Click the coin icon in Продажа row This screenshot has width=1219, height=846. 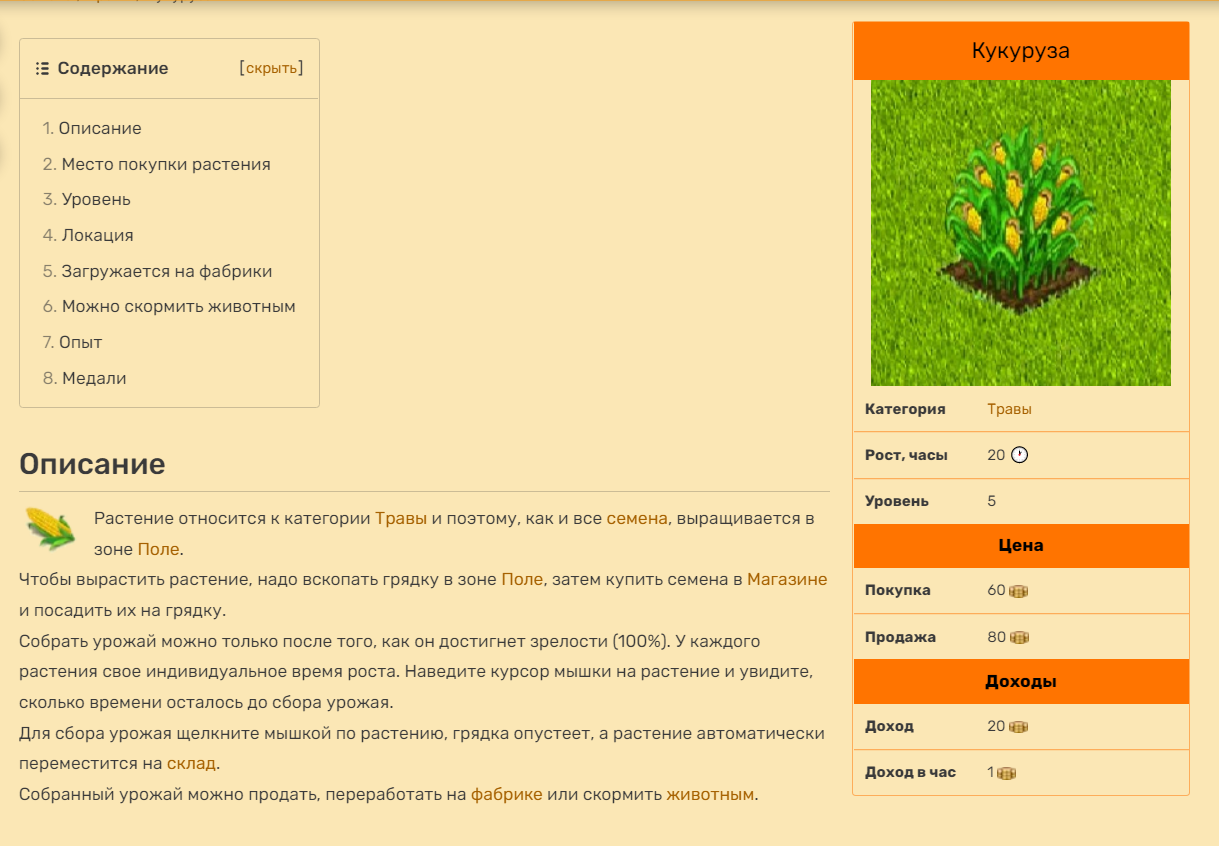tap(1019, 637)
